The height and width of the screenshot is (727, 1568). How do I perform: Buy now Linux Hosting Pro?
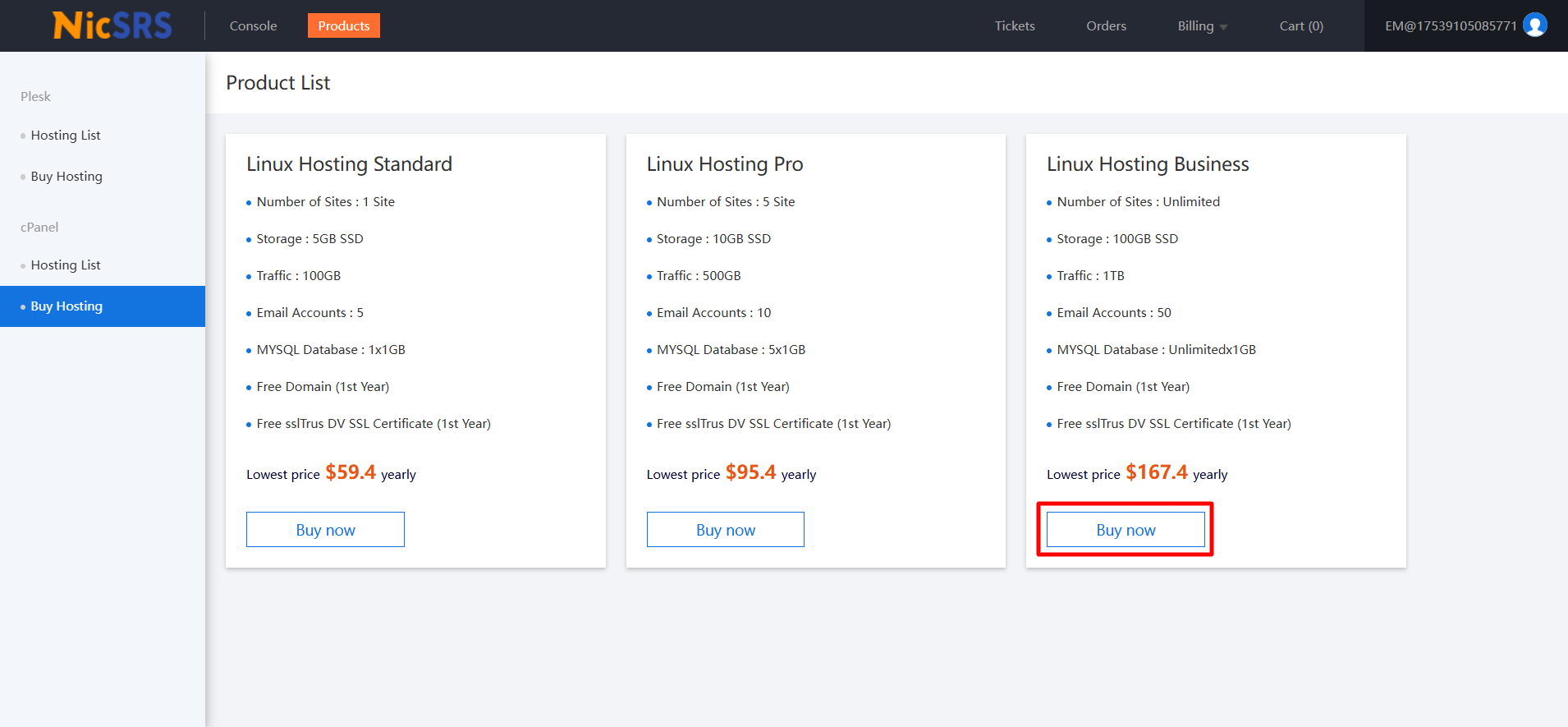pos(726,530)
